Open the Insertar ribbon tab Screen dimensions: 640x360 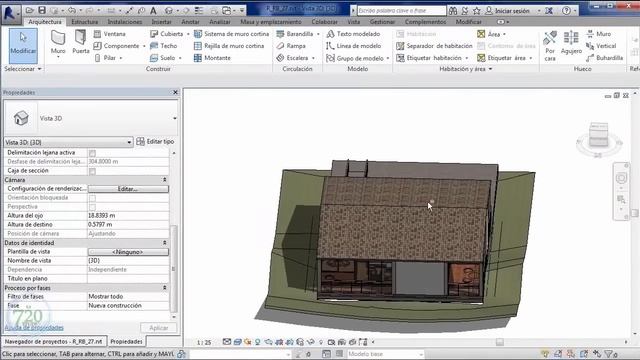coord(161,22)
